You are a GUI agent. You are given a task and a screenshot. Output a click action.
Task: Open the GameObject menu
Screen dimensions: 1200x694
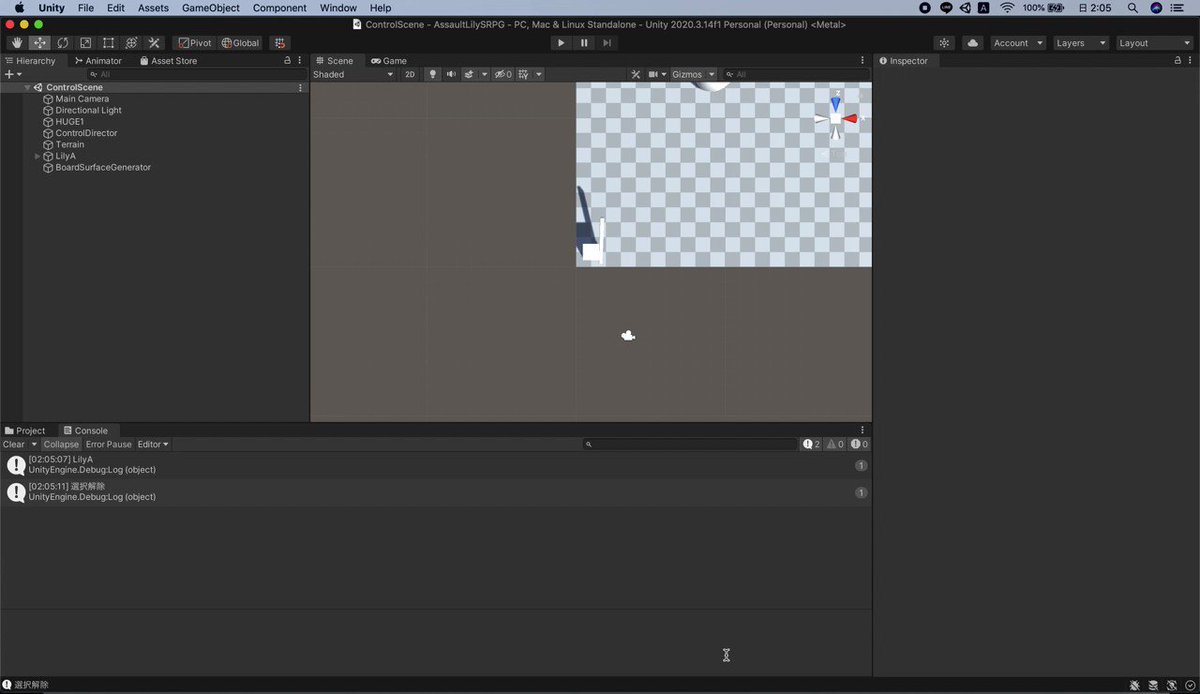pyautogui.click(x=210, y=7)
